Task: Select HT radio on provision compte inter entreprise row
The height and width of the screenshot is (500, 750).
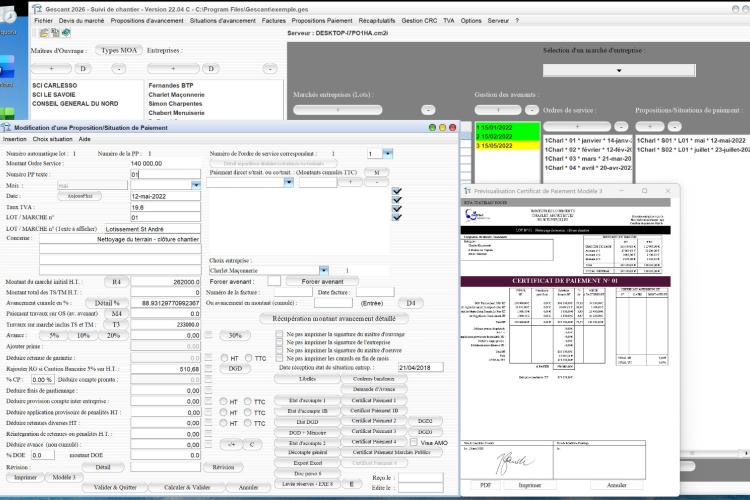Action: coord(223,401)
